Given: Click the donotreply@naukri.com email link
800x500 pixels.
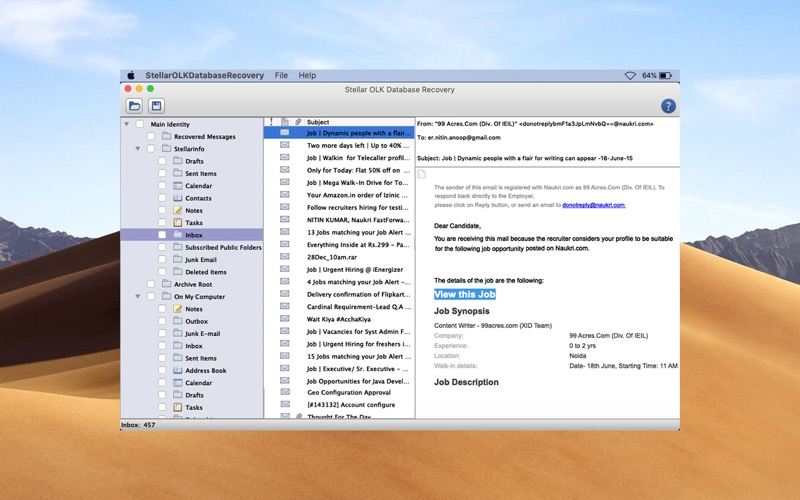Looking at the screenshot, I should 593,205.
